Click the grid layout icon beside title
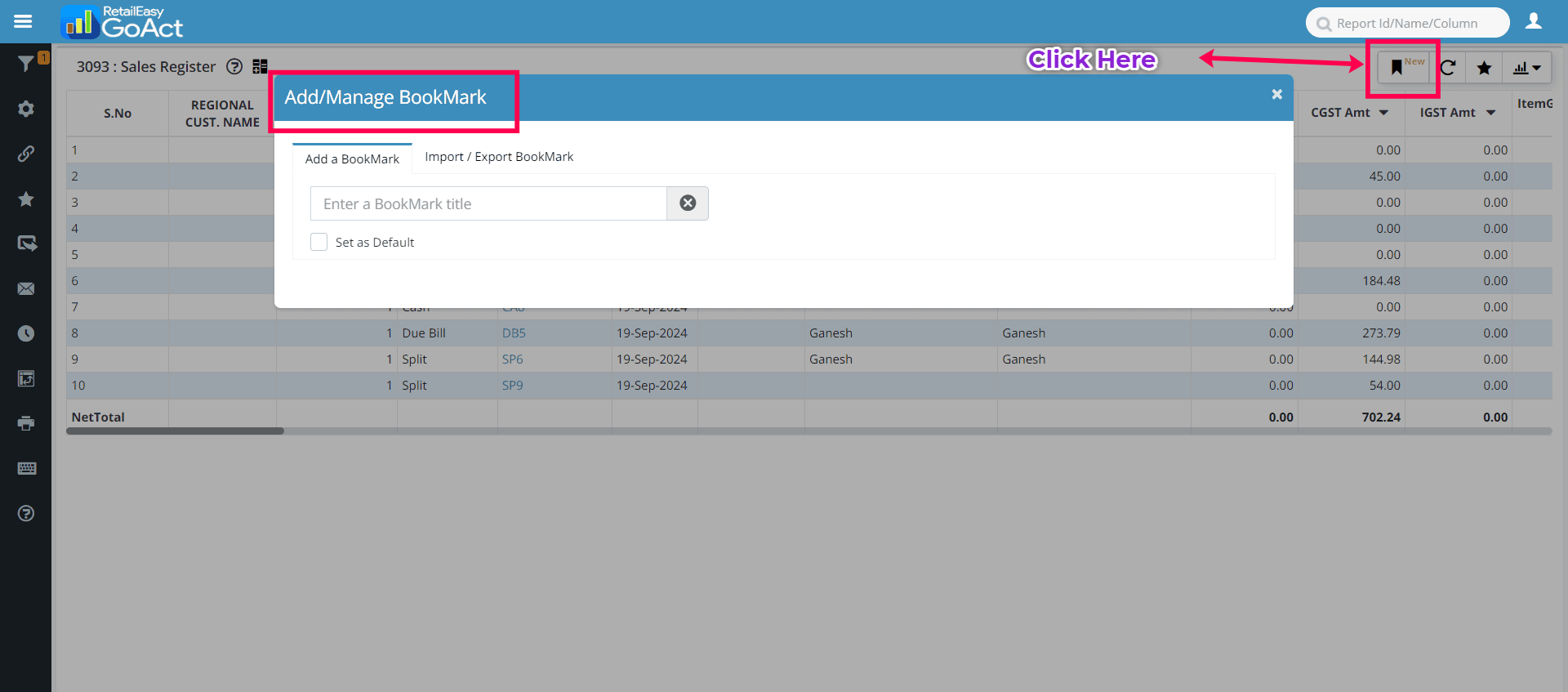1568x692 pixels. pyautogui.click(x=260, y=67)
